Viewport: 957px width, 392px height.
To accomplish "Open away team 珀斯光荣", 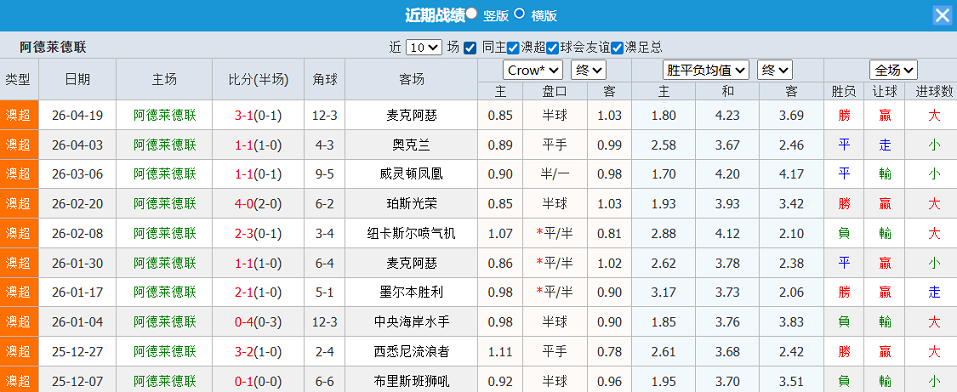I will pyautogui.click(x=411, y=203).
